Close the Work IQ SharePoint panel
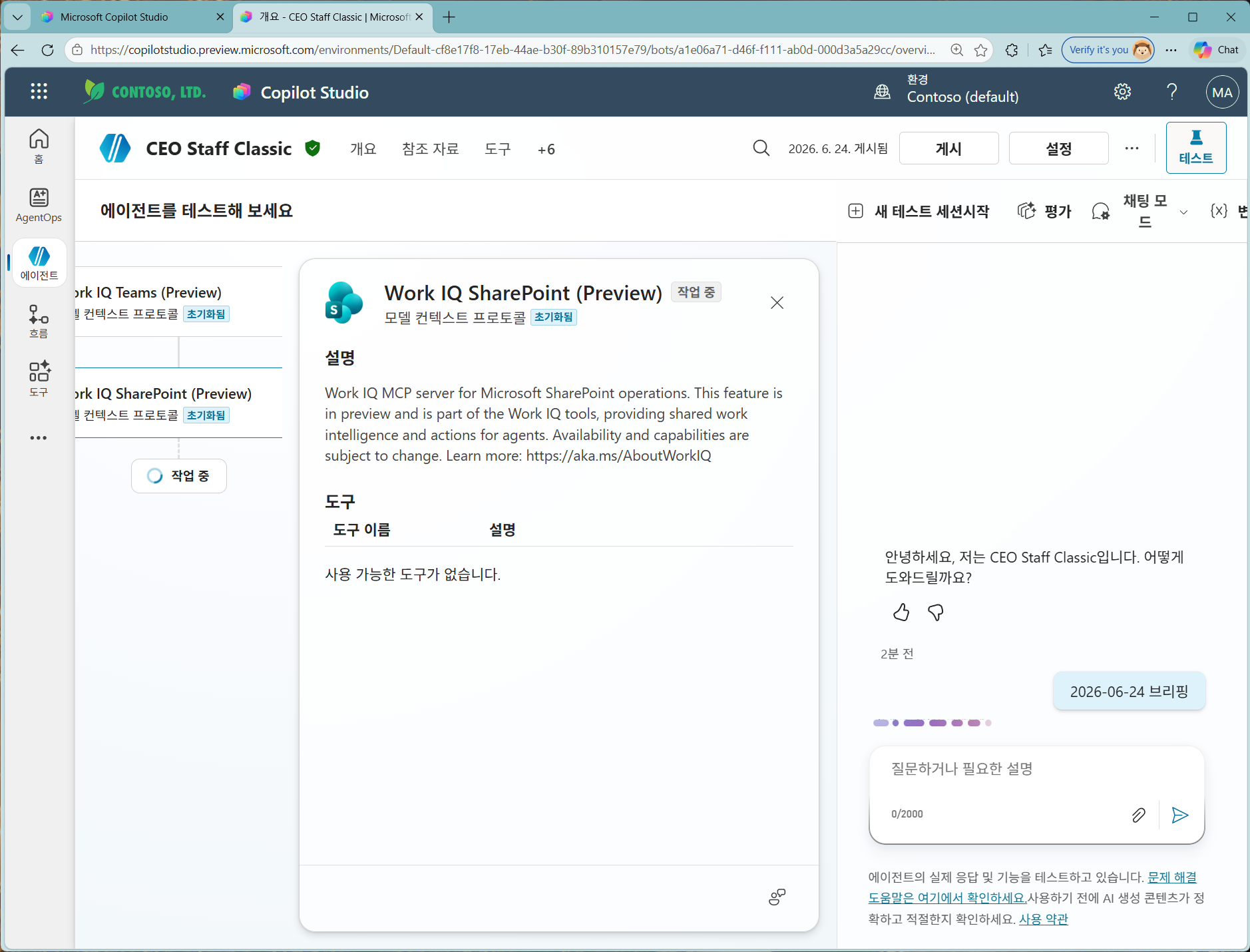Image resolution: width=1250 pixels, height=952 pixels. pos(777,303)
